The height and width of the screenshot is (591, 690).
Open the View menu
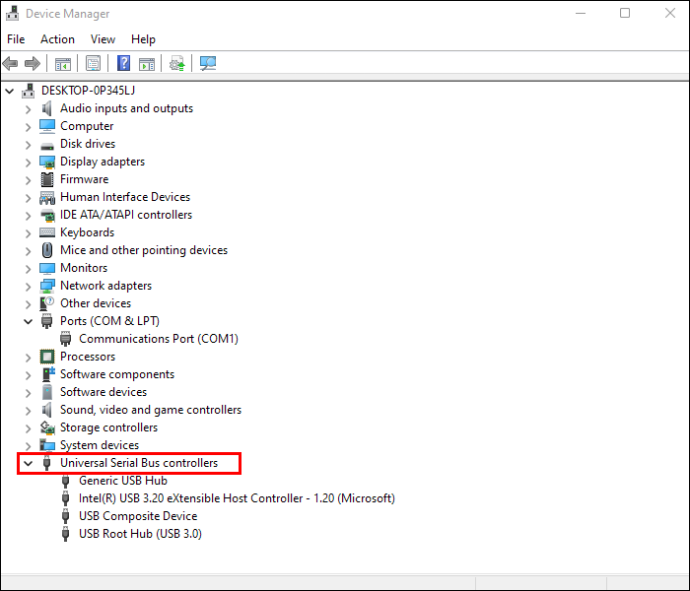(x=103, y=39)
